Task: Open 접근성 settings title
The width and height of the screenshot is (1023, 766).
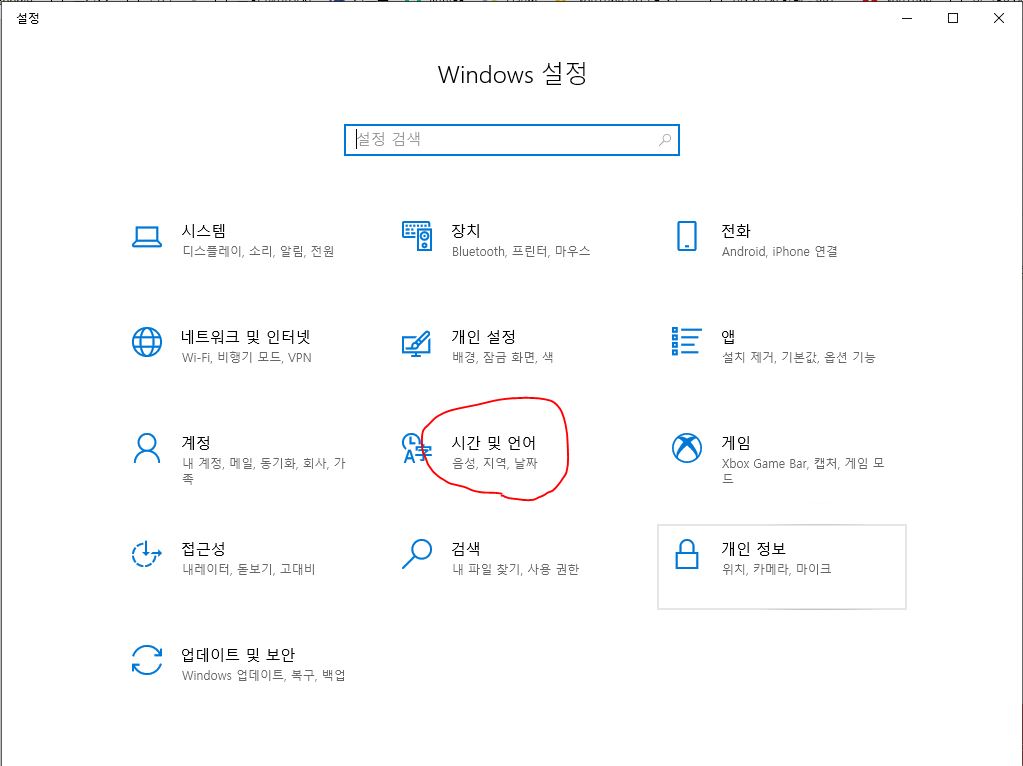Action: pos(204,549)
